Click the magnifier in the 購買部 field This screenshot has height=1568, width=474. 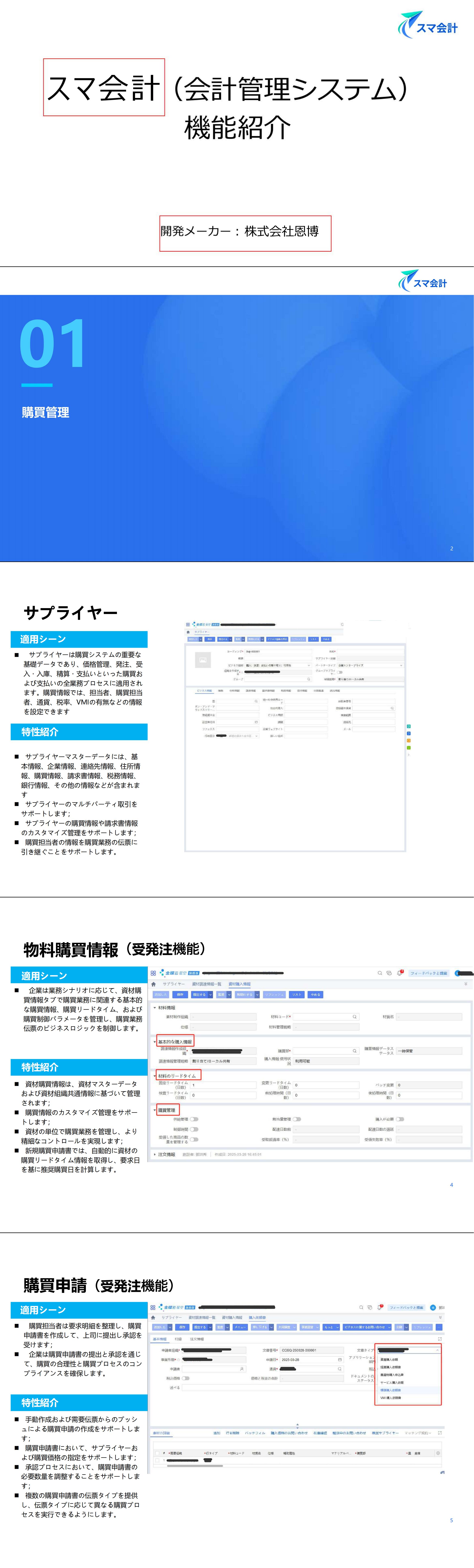355,1051
